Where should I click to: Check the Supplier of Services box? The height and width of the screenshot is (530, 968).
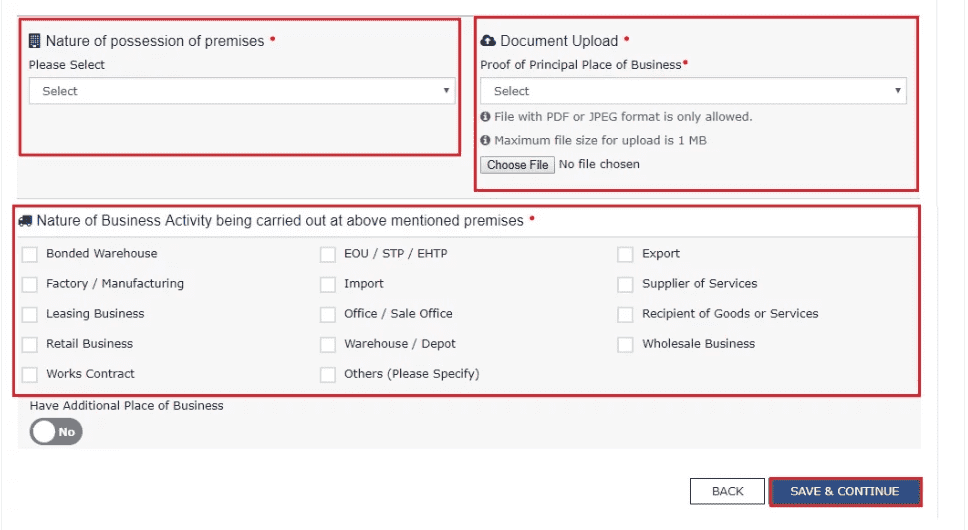coord(625,284)
